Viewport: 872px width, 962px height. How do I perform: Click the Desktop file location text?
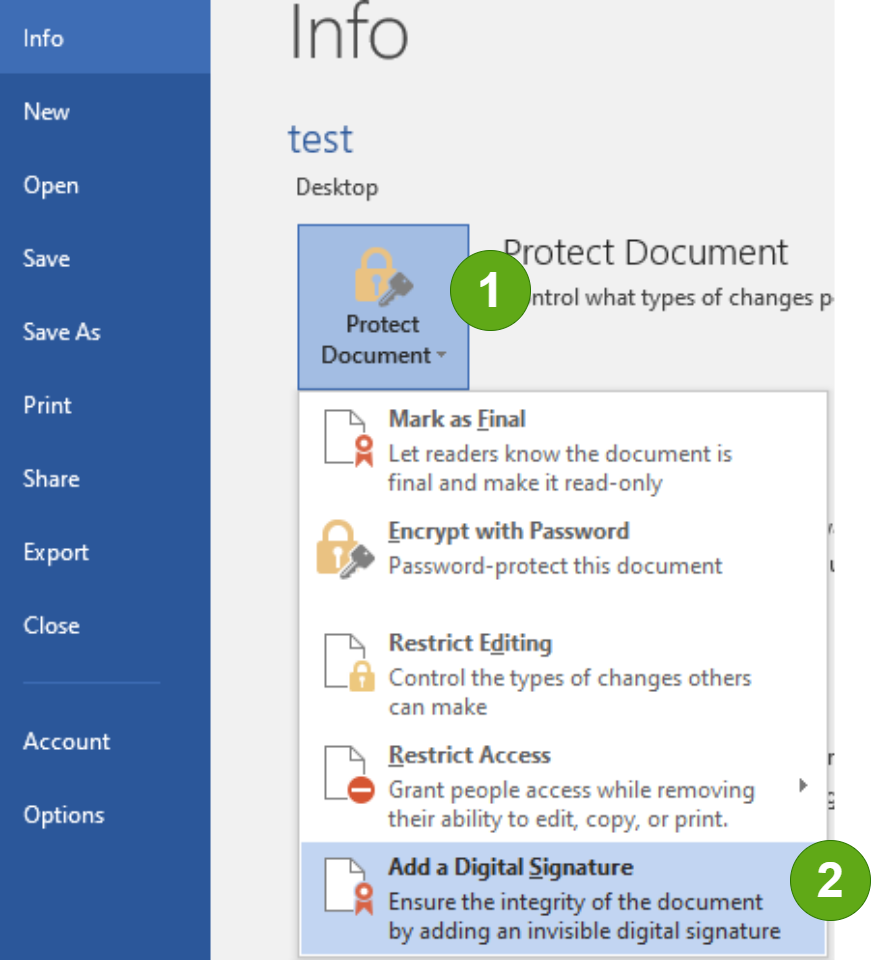(337, 187)
